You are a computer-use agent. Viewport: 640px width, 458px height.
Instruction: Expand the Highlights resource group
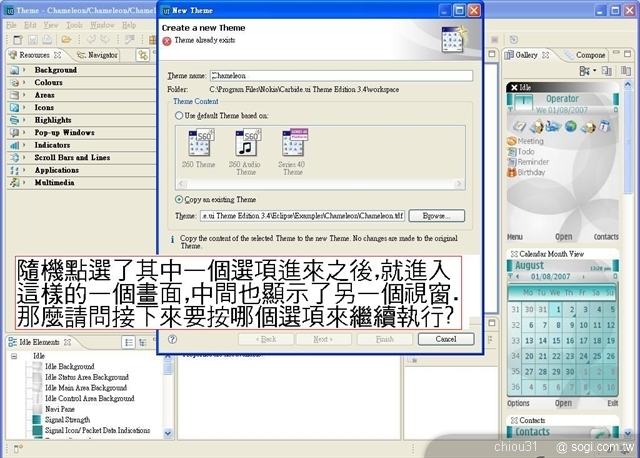point(24,120)
